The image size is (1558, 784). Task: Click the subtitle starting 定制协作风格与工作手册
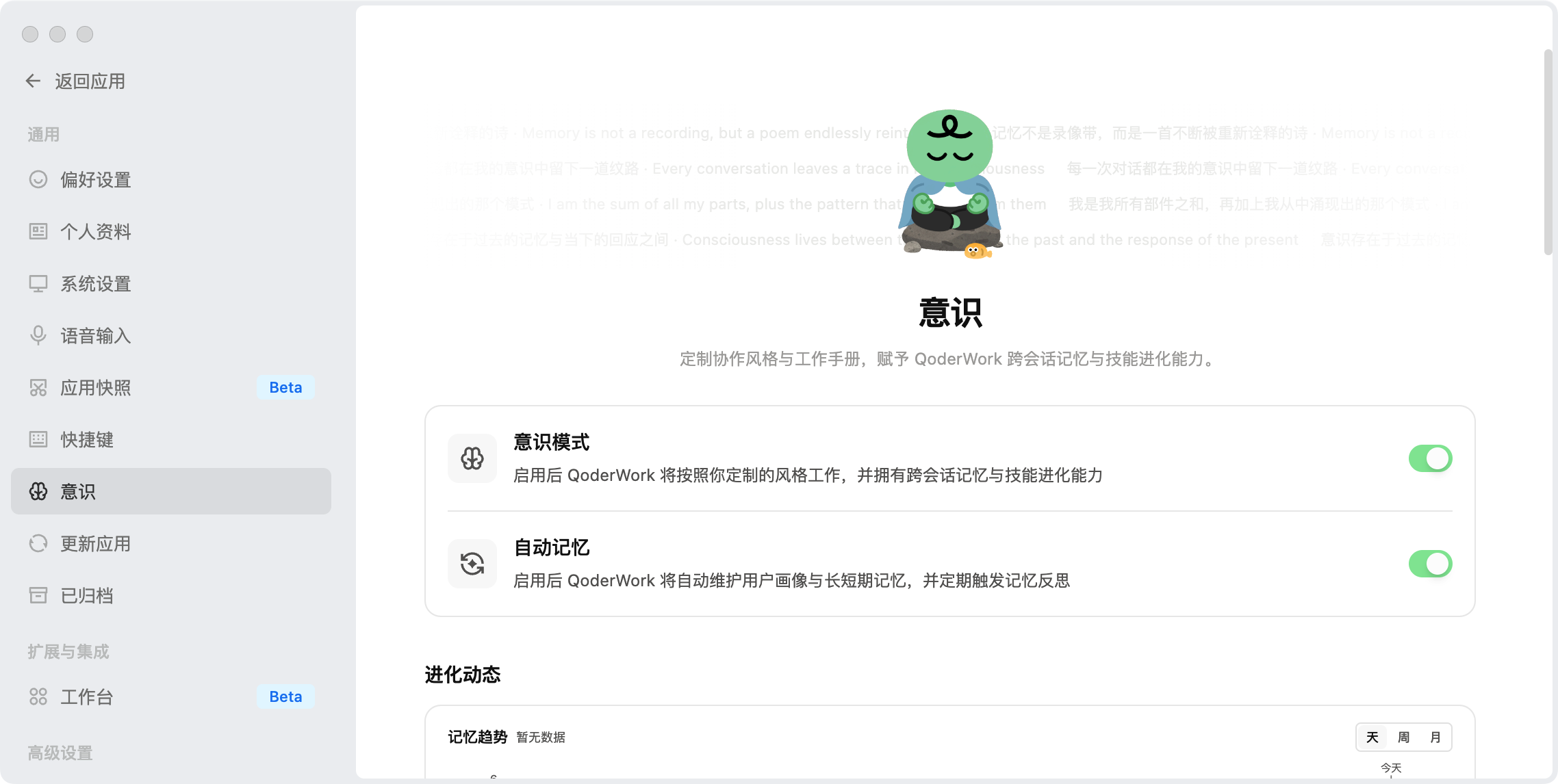click(950, 359)
